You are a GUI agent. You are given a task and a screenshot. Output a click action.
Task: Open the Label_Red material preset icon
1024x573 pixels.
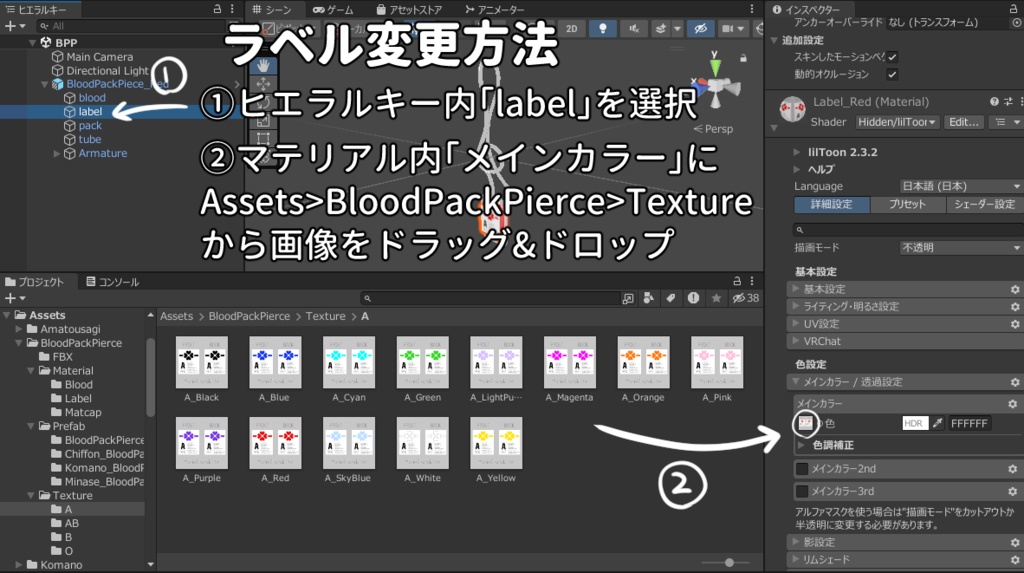pyautogui.click(x=1008, y=102)
